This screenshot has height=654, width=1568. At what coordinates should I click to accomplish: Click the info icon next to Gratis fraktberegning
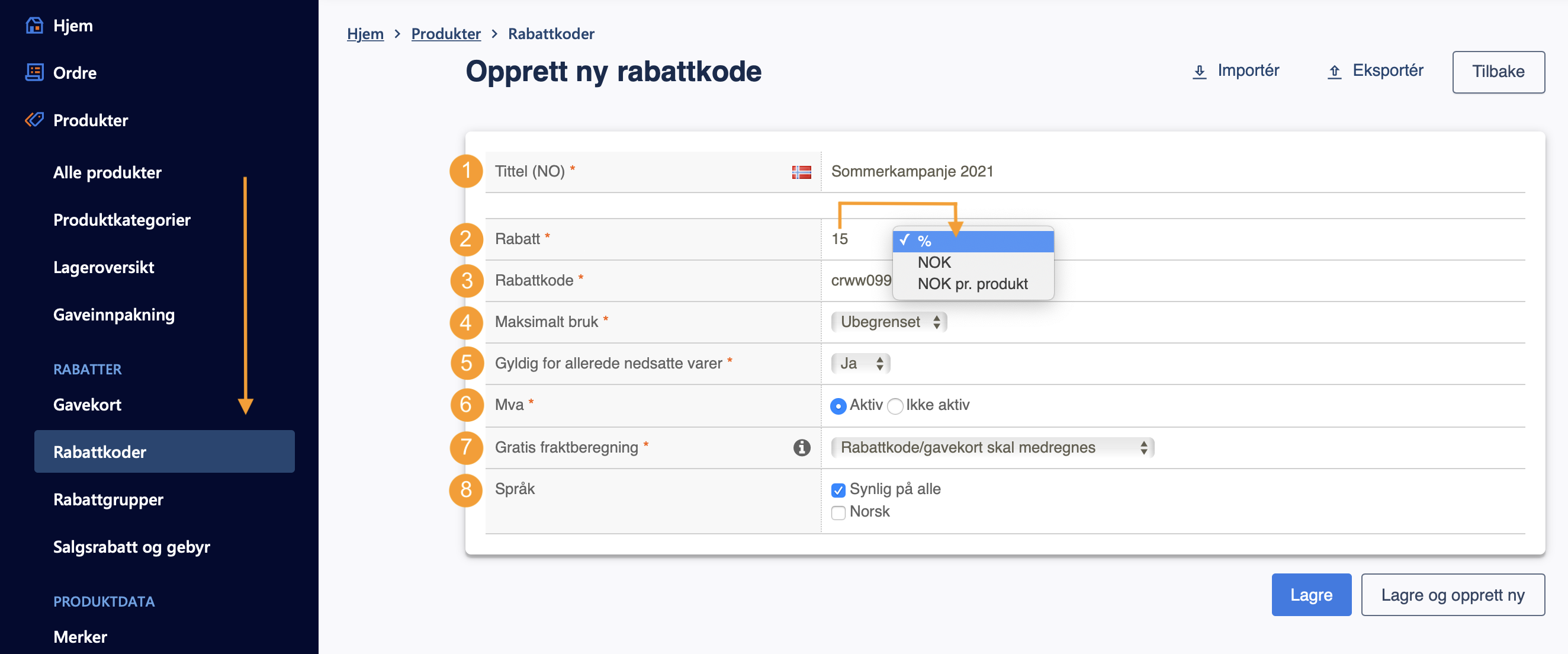click(x=802, y=448)
